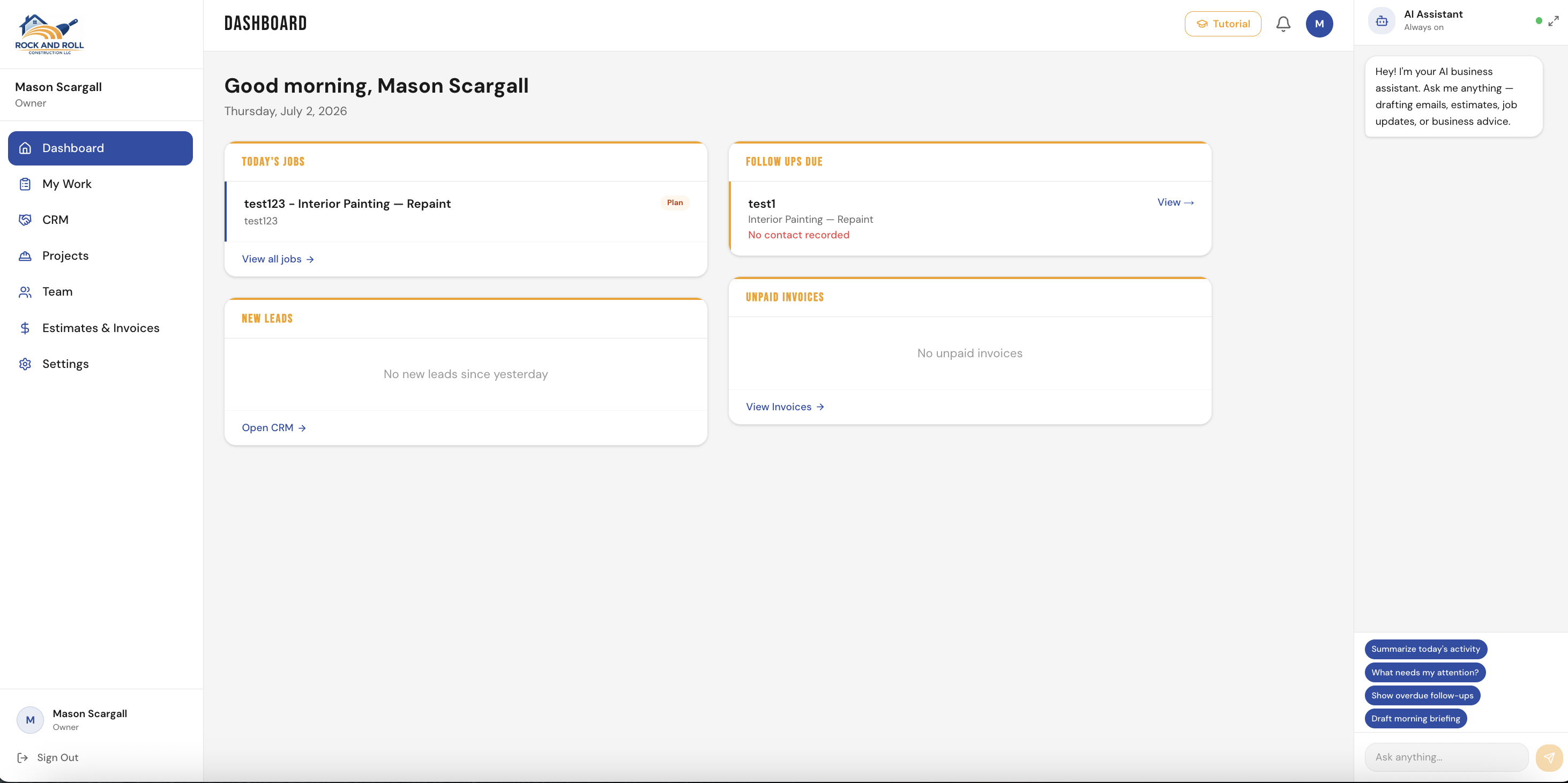This screenshot has height=783, width=1568.
Task: Start the Tutorial
Action: 1223,24
